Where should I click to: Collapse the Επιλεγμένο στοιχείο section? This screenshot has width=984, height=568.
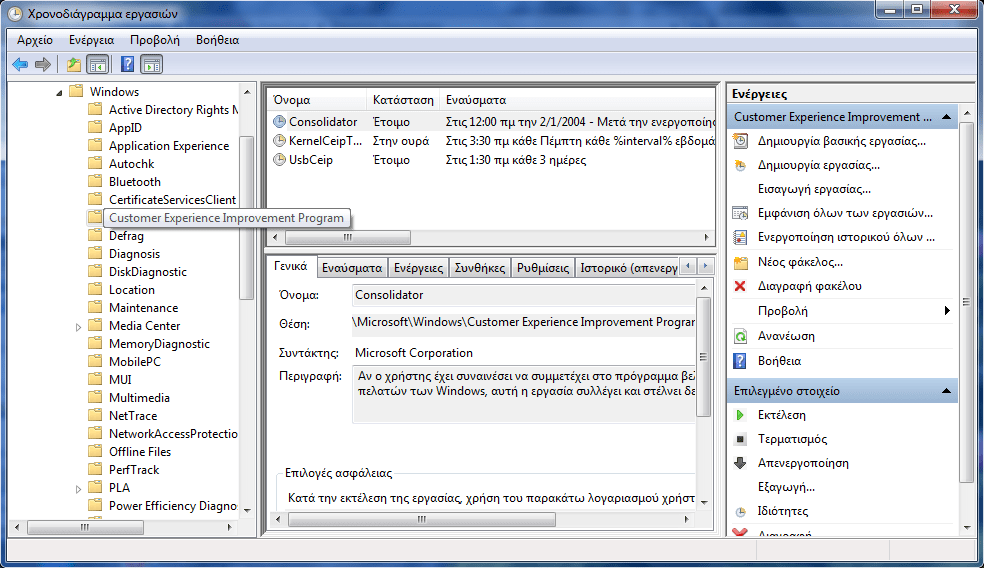[x=945, y=391]
